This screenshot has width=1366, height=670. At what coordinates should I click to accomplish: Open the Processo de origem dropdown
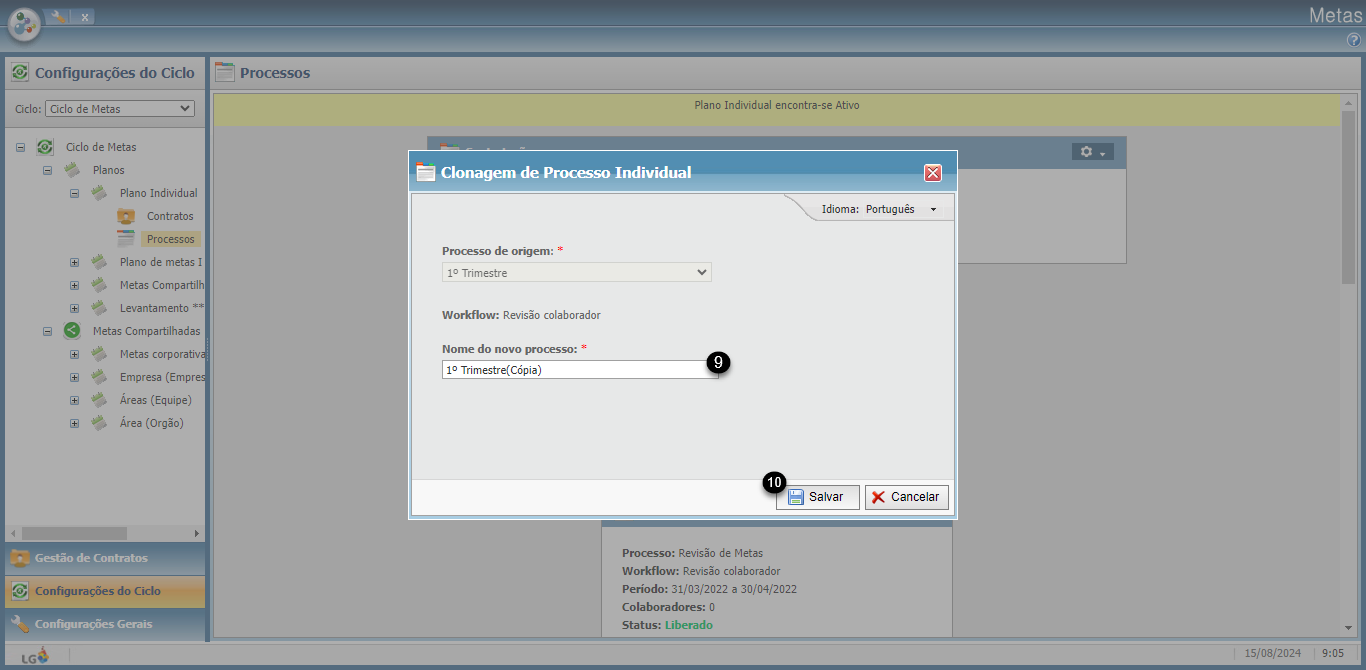[x=577, y=272]
